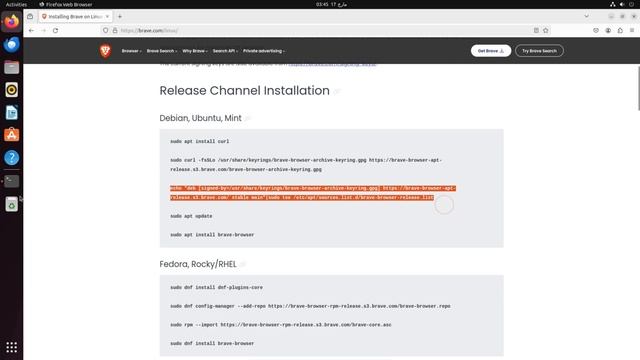The image size is (640, 360).
Task: Reload the page with the refresh icon
Action: tap(56, 31)
